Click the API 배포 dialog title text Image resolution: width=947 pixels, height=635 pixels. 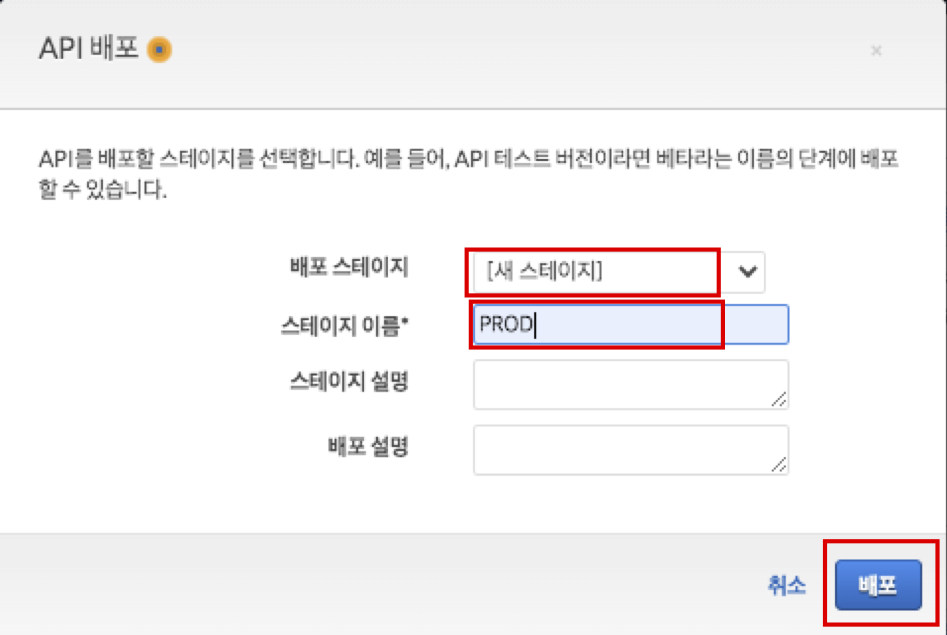click(88, 49)
